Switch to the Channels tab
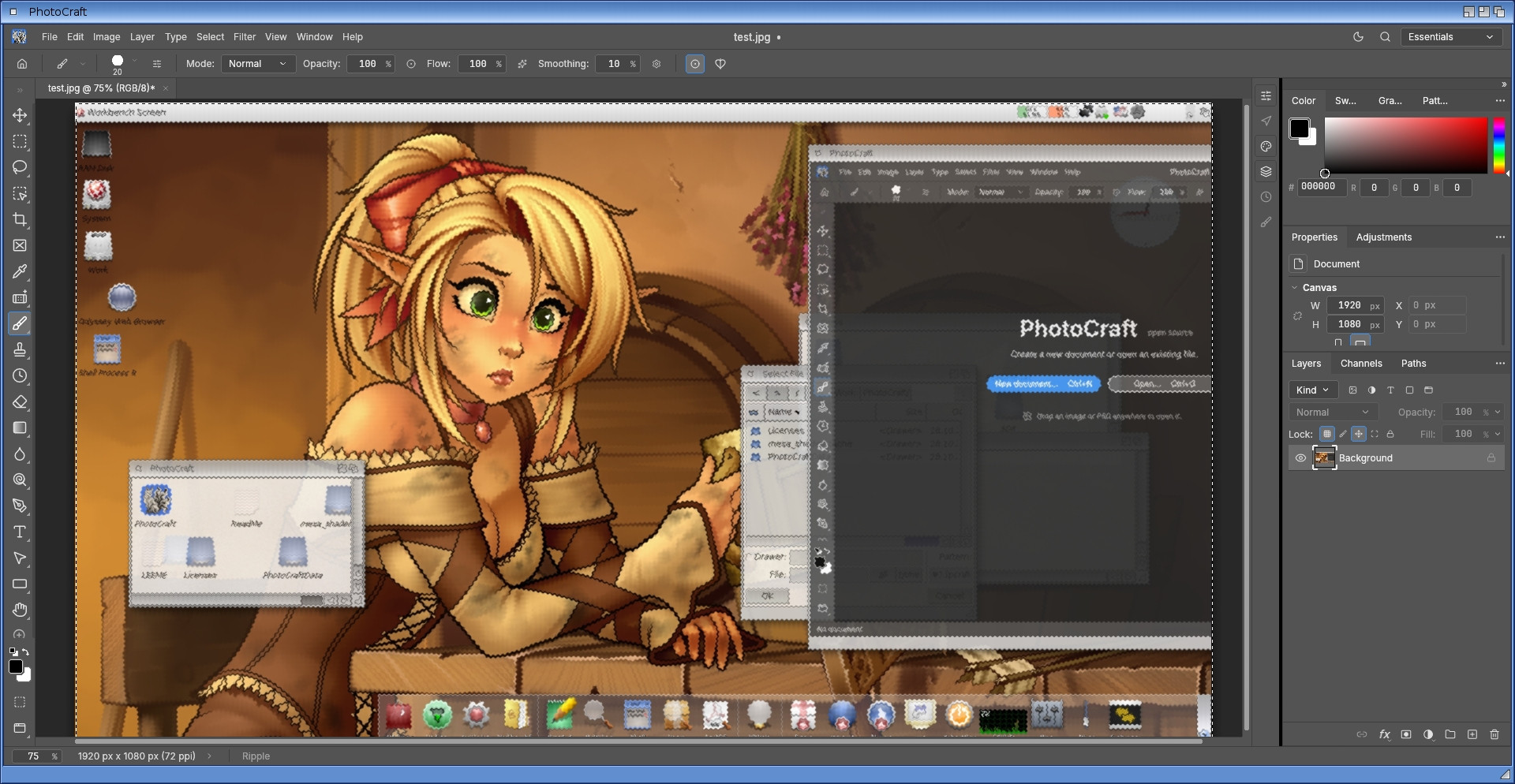Screen dimensions: 1515x784 1361,364
